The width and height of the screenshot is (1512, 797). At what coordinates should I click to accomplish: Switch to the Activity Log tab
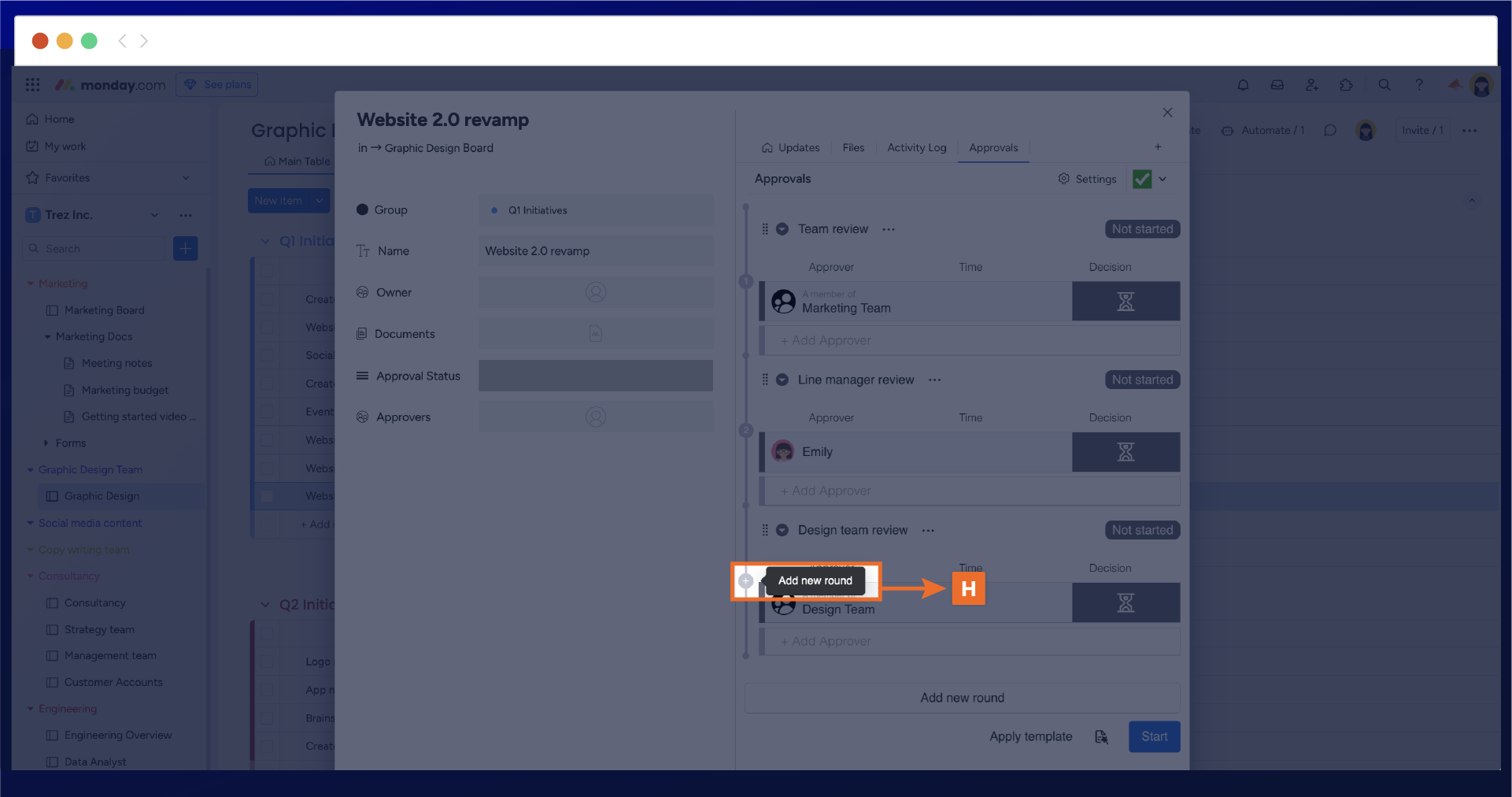[916, 147]
